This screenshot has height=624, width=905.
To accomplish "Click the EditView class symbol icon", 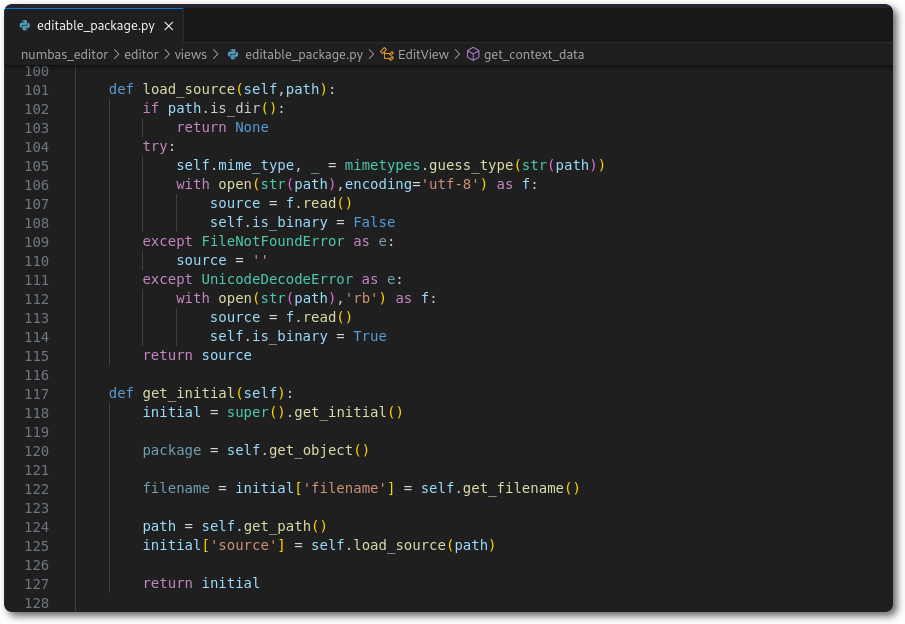I will (x=387, y=54).
